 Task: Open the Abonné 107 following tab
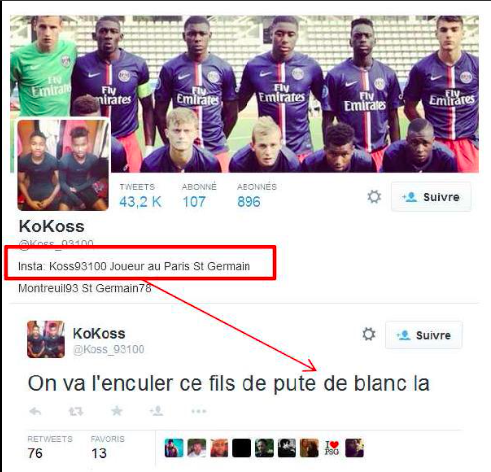coord(199,196)
